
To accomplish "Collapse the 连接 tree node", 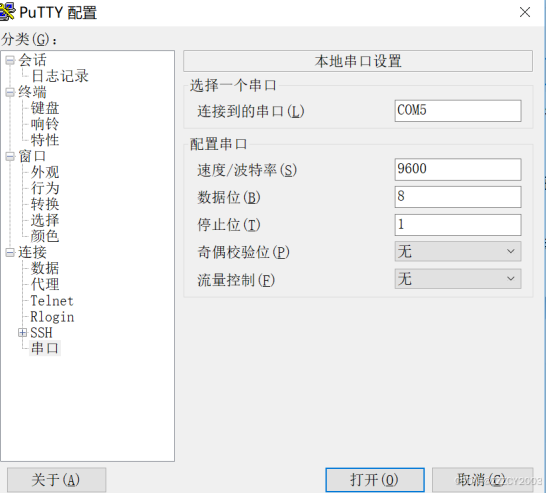I will tap(10, 252).
